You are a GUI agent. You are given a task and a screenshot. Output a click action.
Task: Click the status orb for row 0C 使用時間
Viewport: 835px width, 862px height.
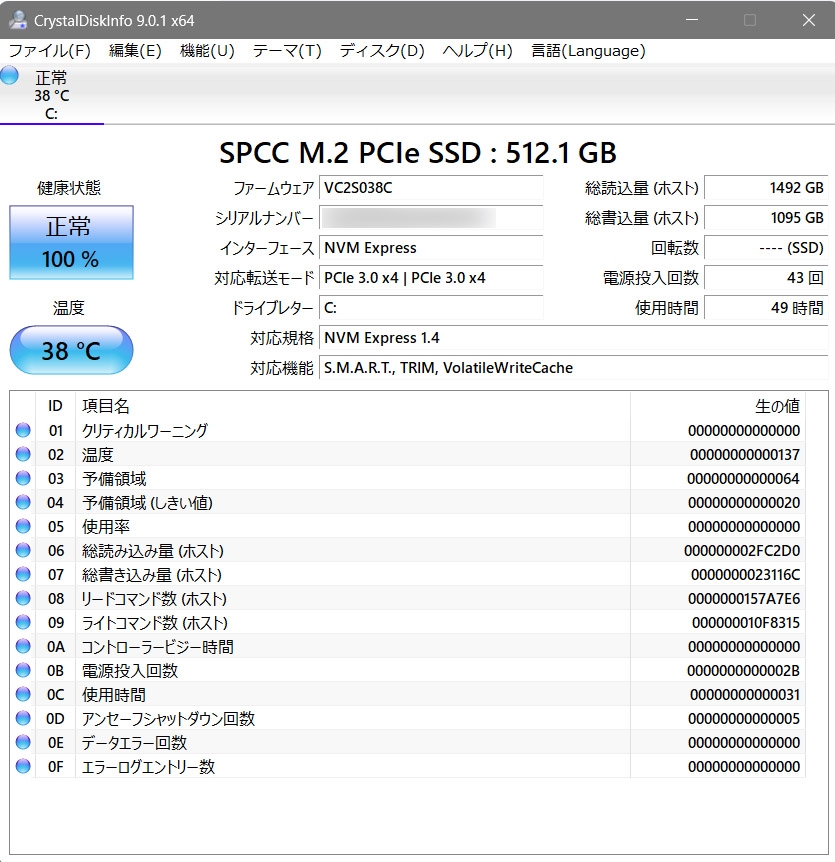23,694
